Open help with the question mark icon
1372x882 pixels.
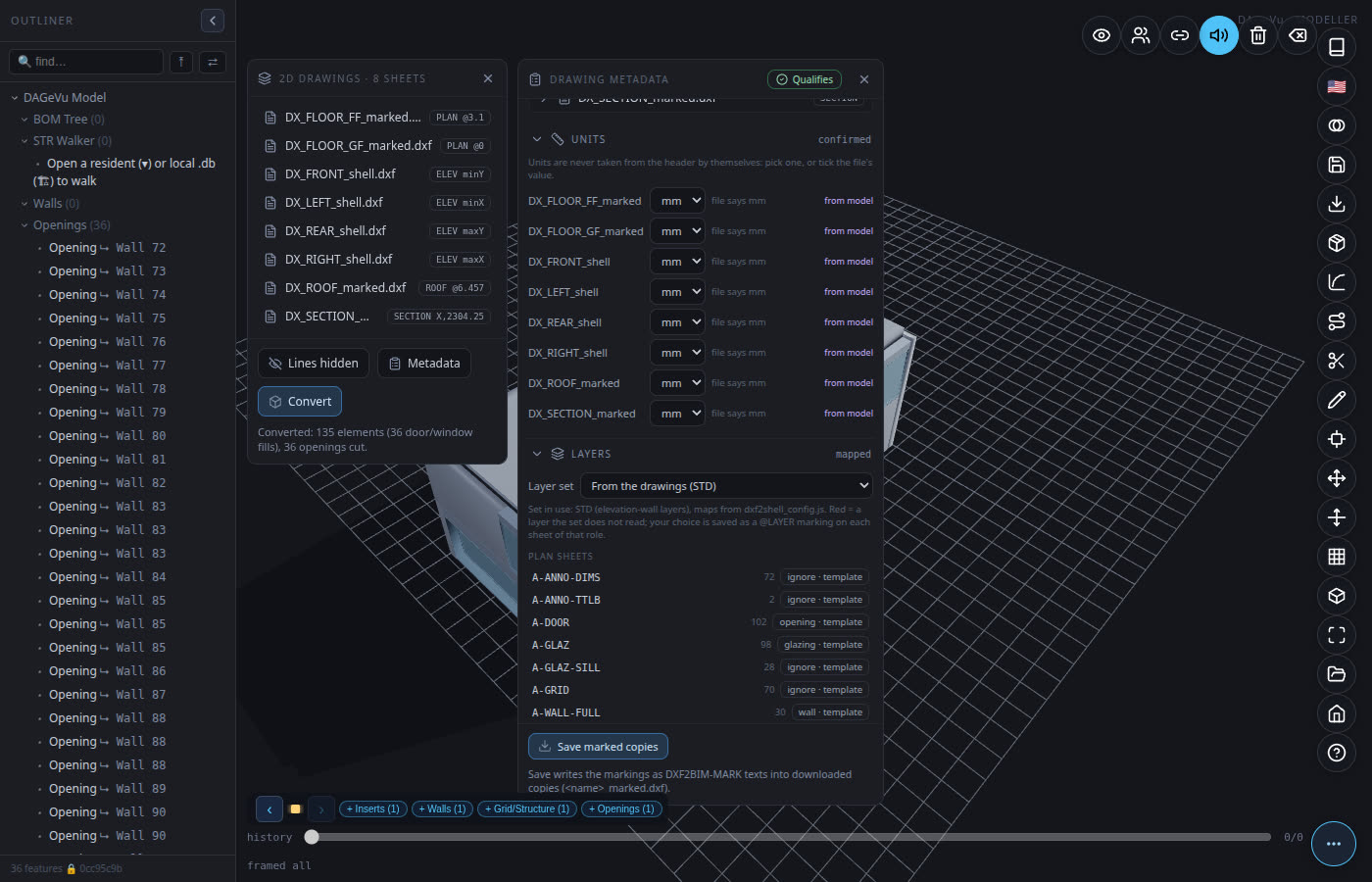tap(1337, 753)
